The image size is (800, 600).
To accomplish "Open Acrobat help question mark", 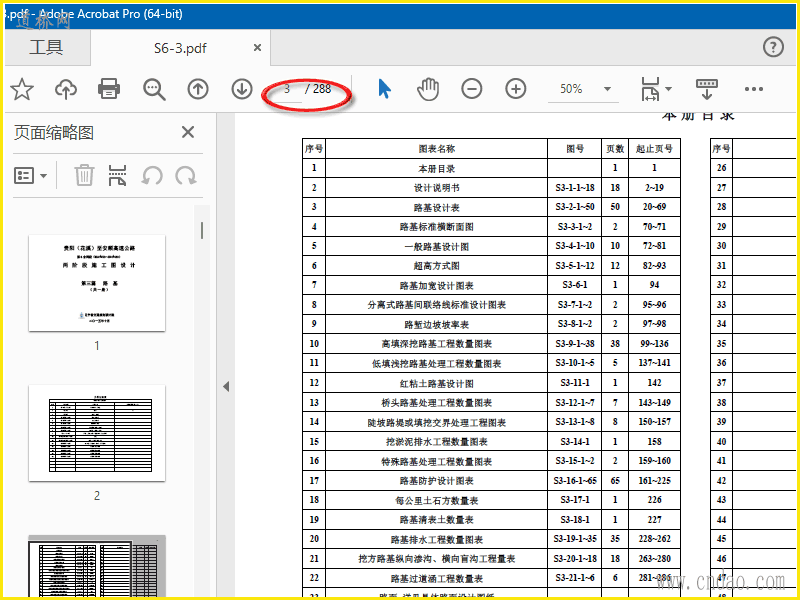I will [x=773, y=47].
